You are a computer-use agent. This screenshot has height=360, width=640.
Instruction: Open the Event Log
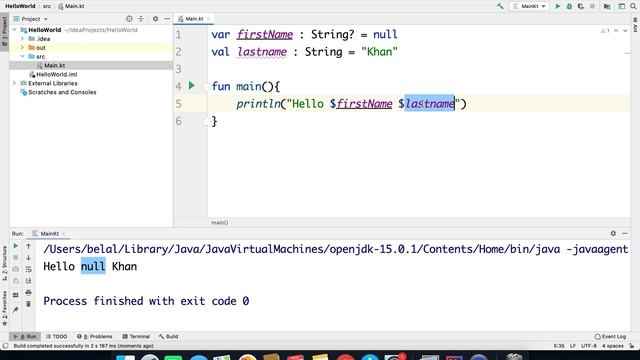(x=610, y=336)
